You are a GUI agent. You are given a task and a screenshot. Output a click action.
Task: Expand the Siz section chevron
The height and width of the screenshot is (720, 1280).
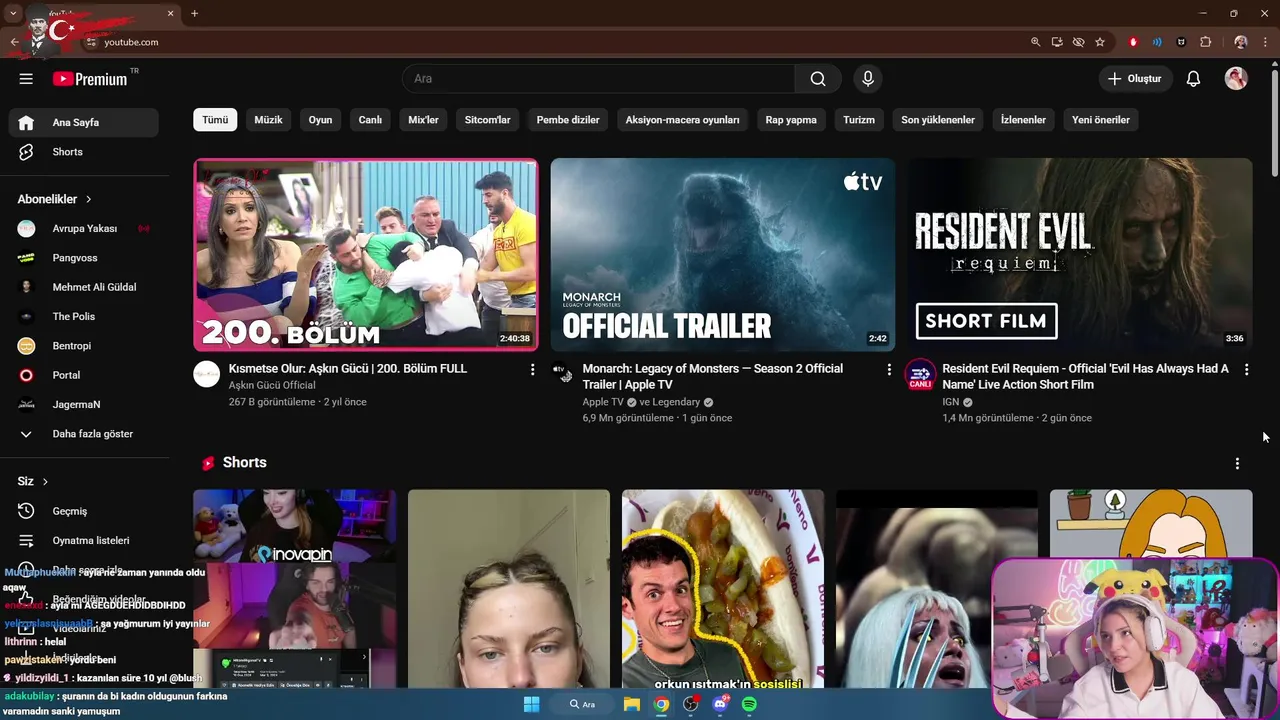pos(45,481)
